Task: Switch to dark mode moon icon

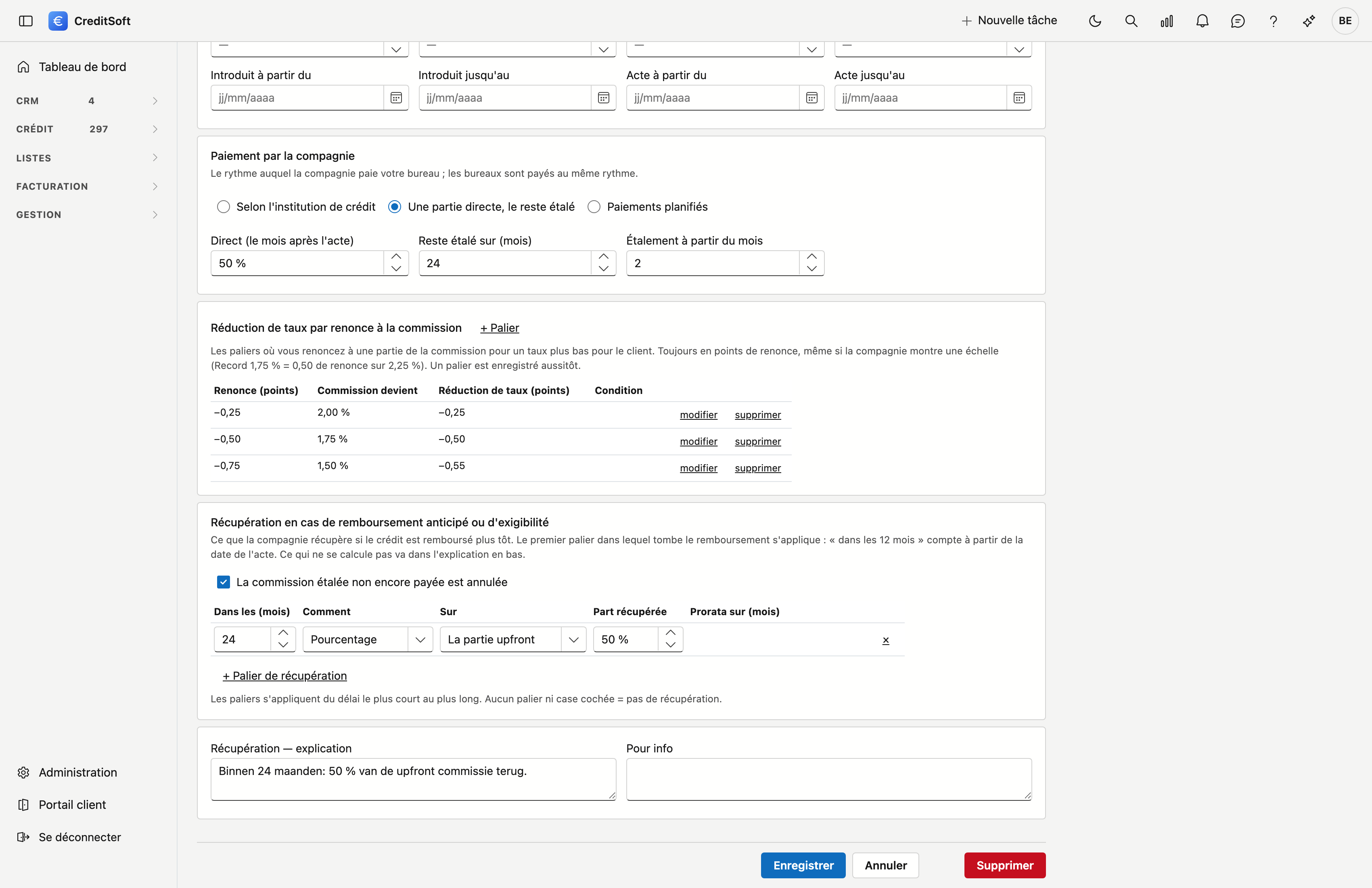Action: [1095, 21]
